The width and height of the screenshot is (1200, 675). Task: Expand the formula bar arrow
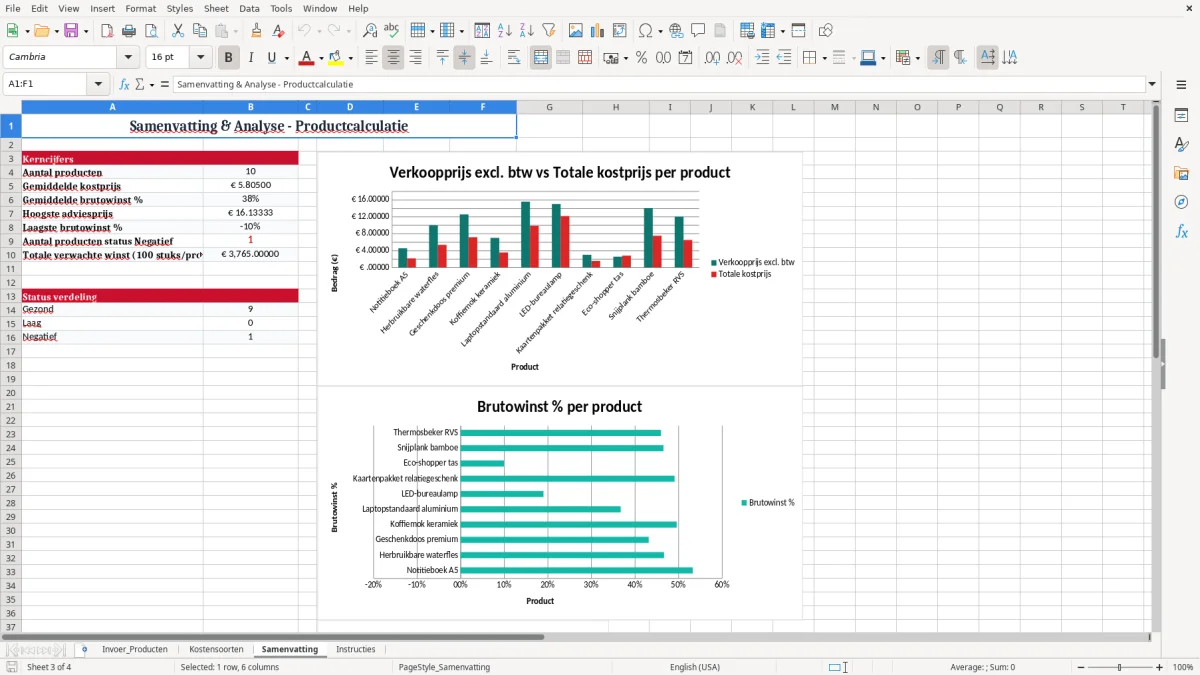(1153, 85)
